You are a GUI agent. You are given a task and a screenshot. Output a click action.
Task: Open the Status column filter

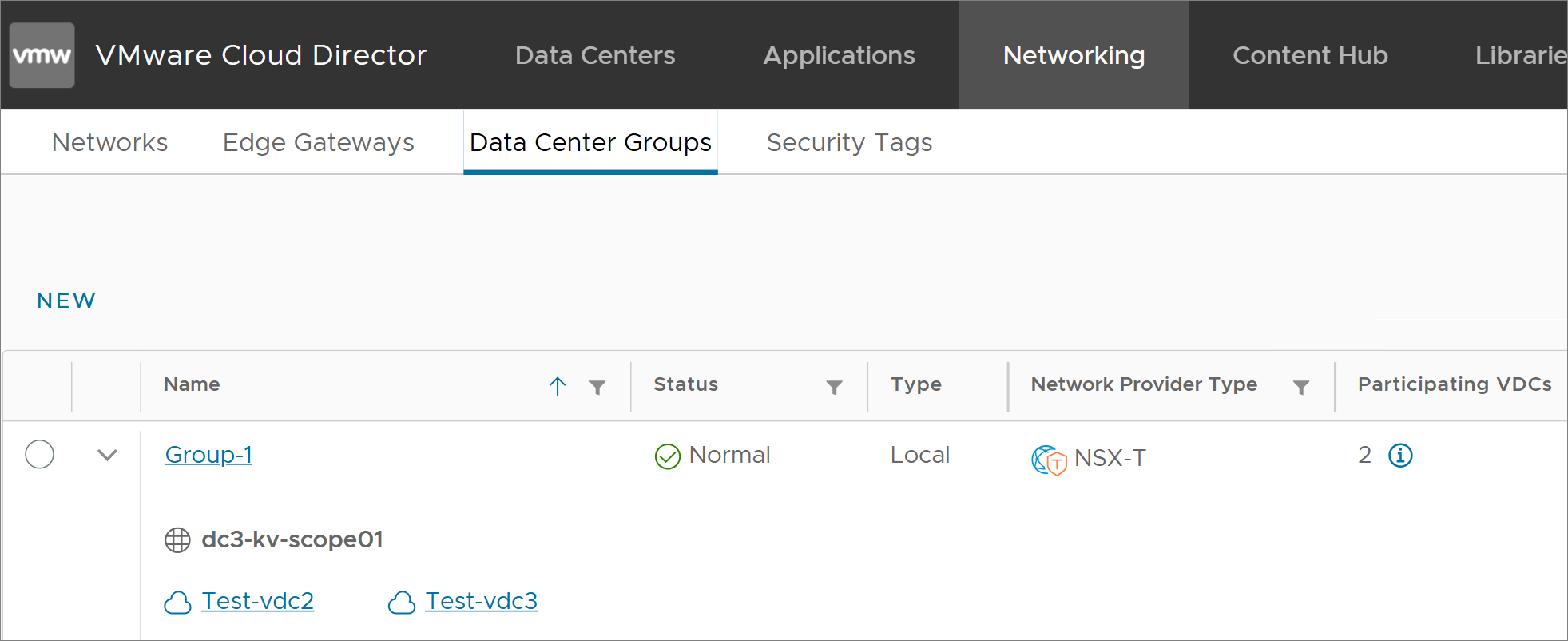(835, 388)
